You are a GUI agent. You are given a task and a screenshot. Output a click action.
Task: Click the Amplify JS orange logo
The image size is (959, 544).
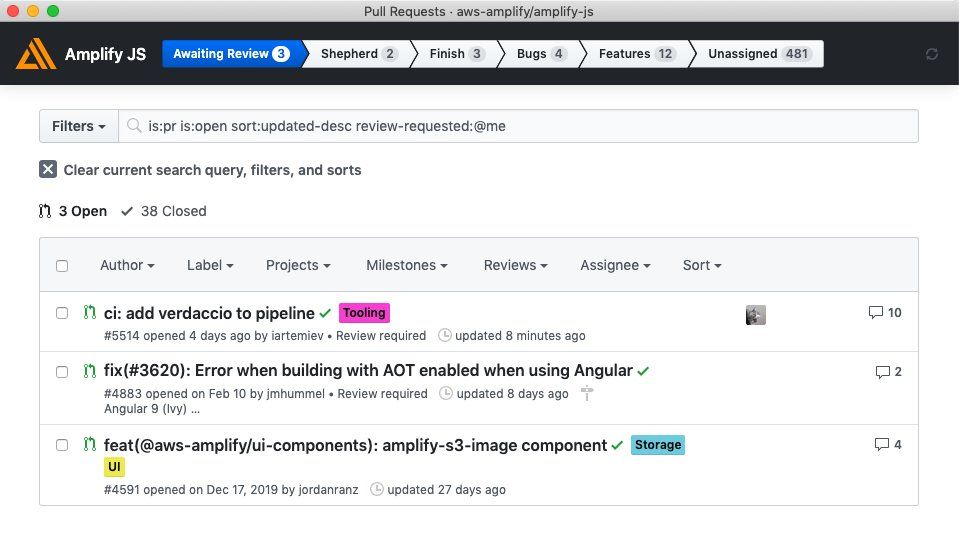(35, 54)
